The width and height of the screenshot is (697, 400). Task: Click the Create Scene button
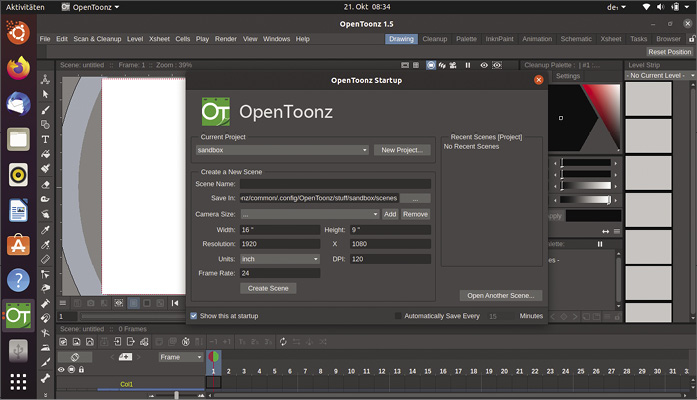(268, 288)
